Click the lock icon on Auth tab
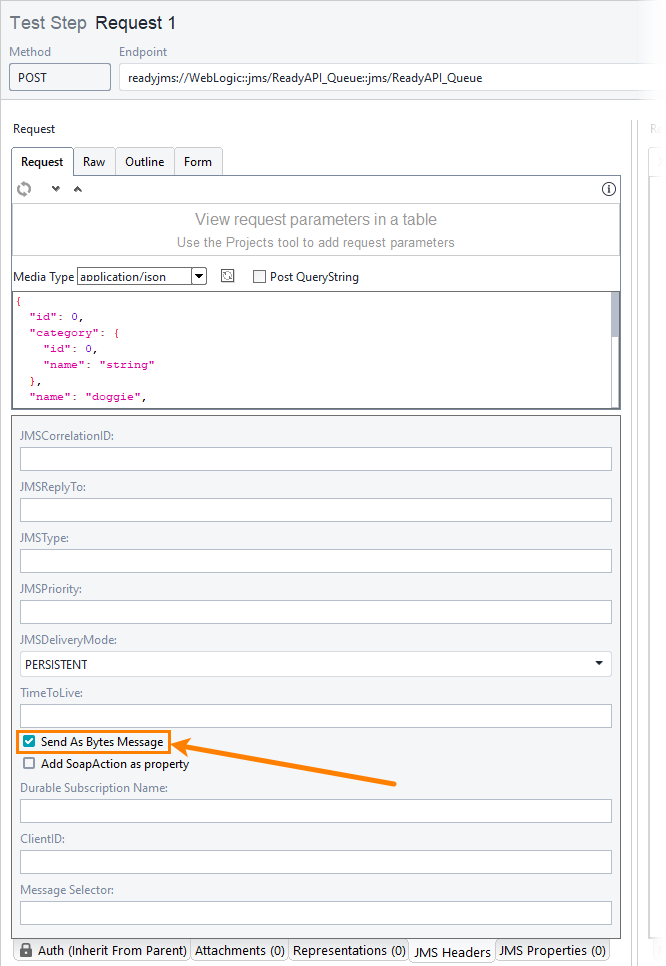 [26, 950]
